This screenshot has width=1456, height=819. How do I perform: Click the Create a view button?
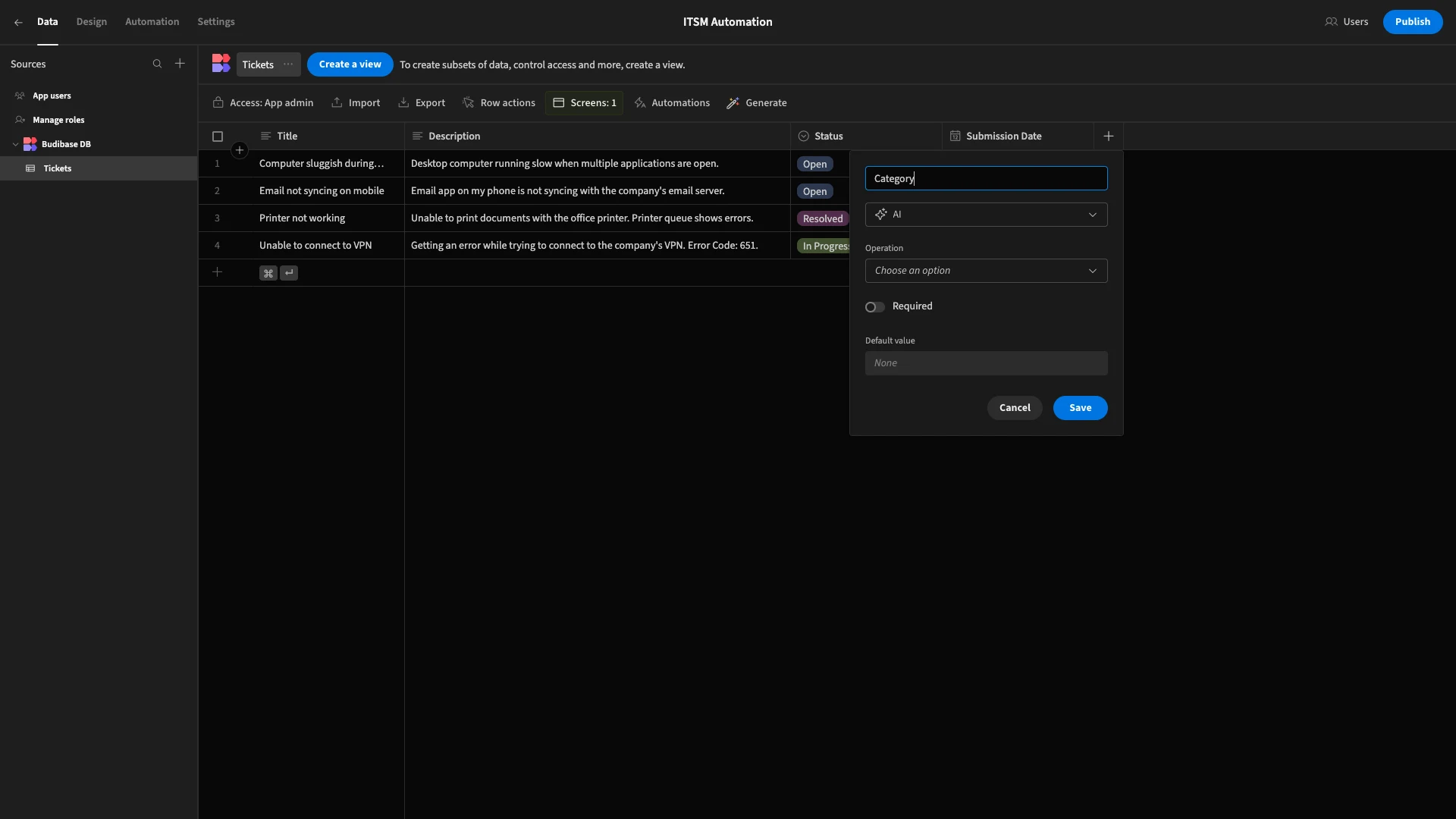[x=350, y=64]
